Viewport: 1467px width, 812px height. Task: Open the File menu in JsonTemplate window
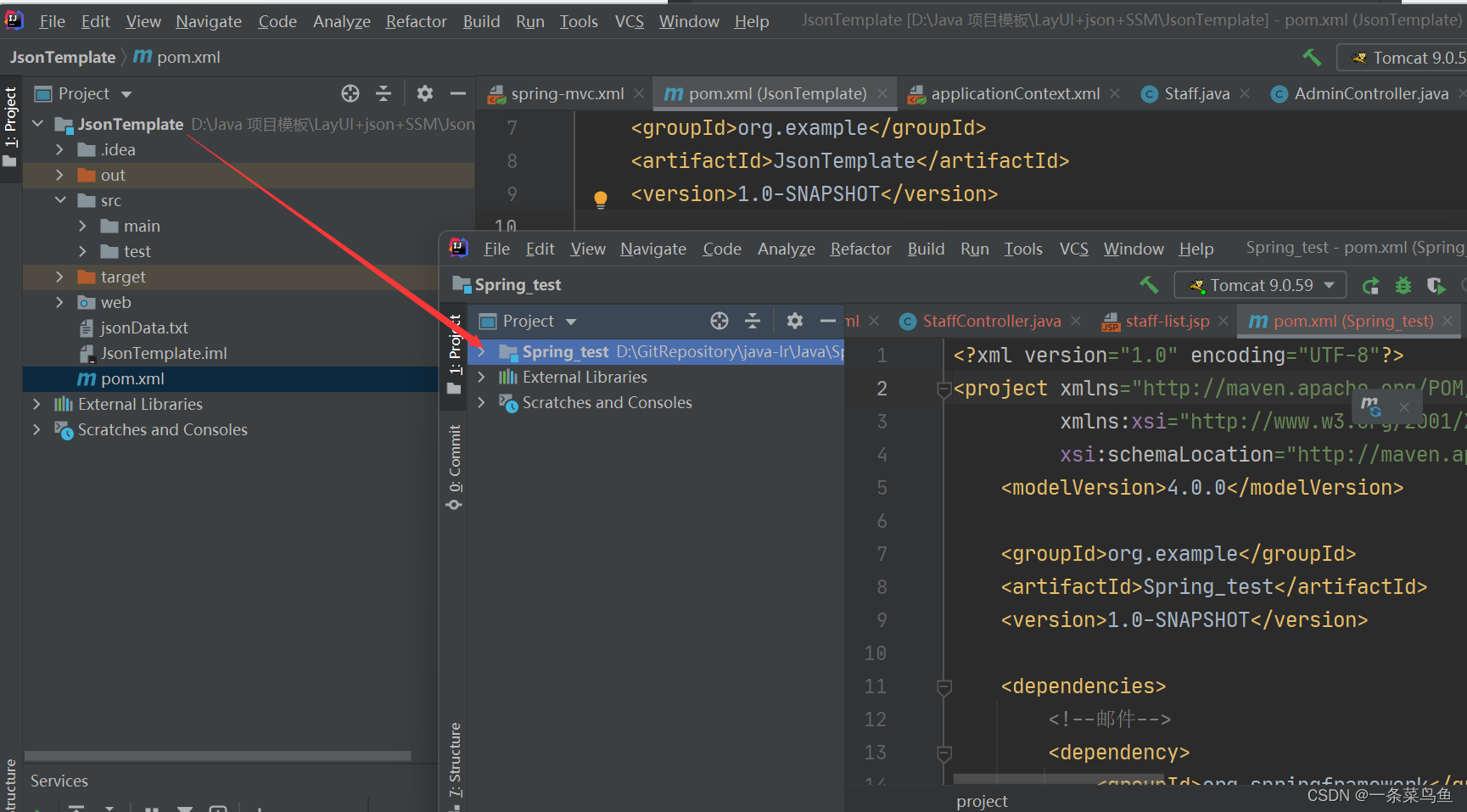coord(52,21)
